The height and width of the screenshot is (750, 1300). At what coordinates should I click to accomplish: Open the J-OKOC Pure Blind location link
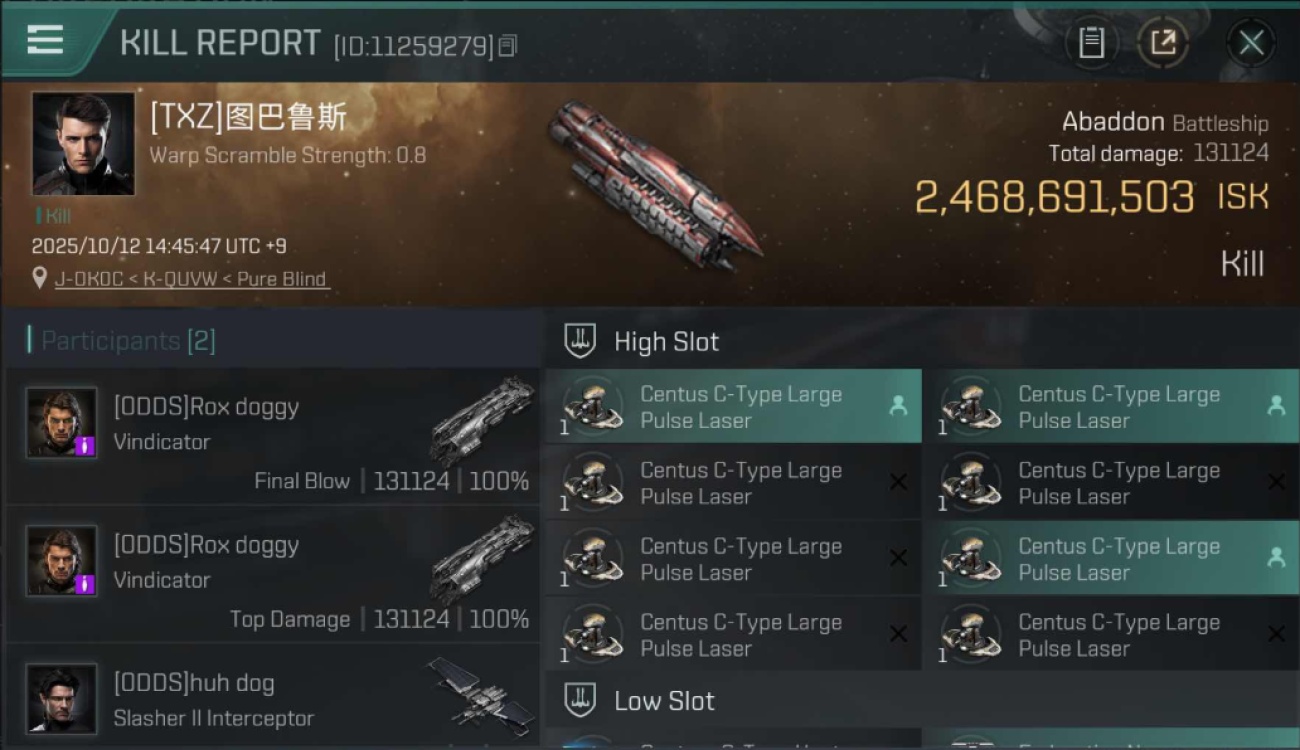(190, 279)
